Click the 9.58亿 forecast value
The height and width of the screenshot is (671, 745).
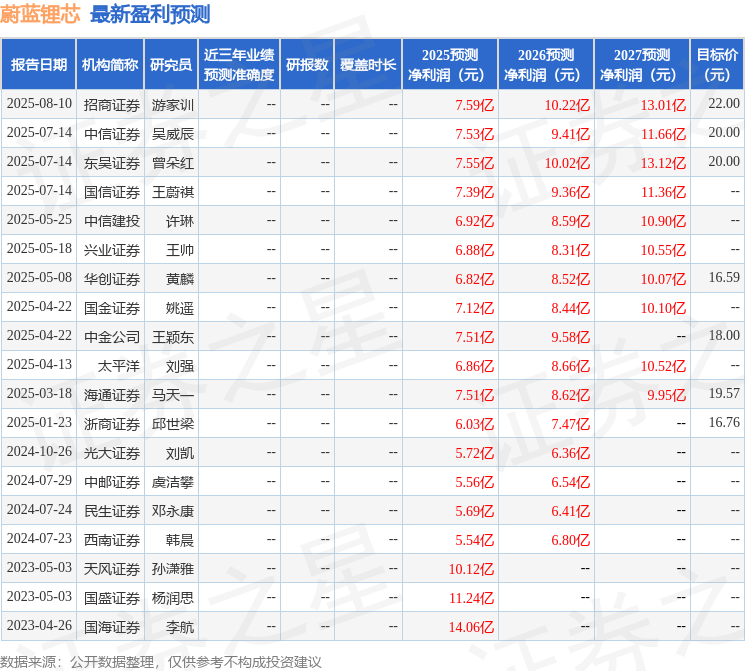pos(570,336)
